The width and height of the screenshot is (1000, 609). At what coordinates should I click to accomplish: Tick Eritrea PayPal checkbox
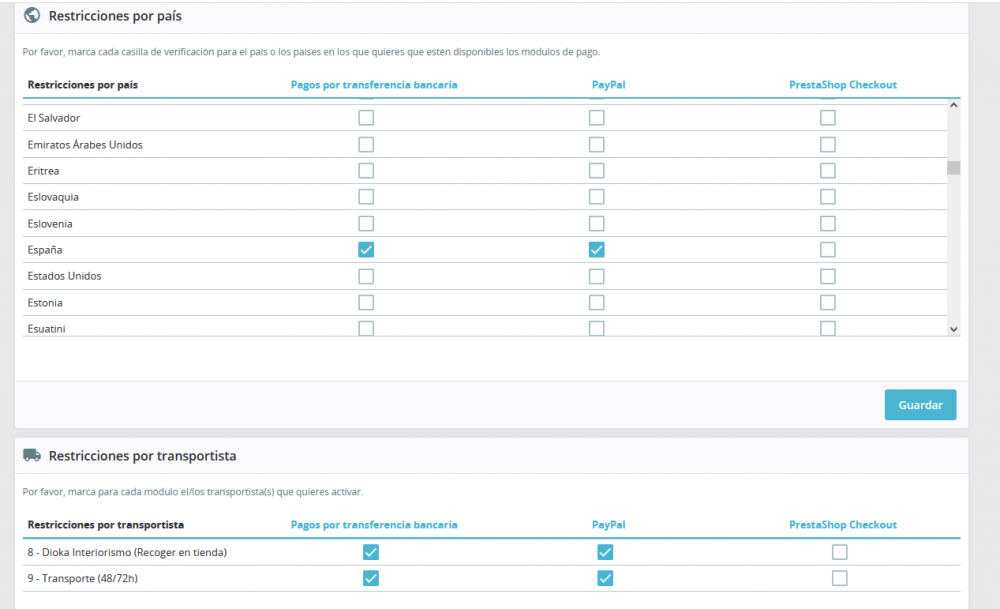point(596,171)
